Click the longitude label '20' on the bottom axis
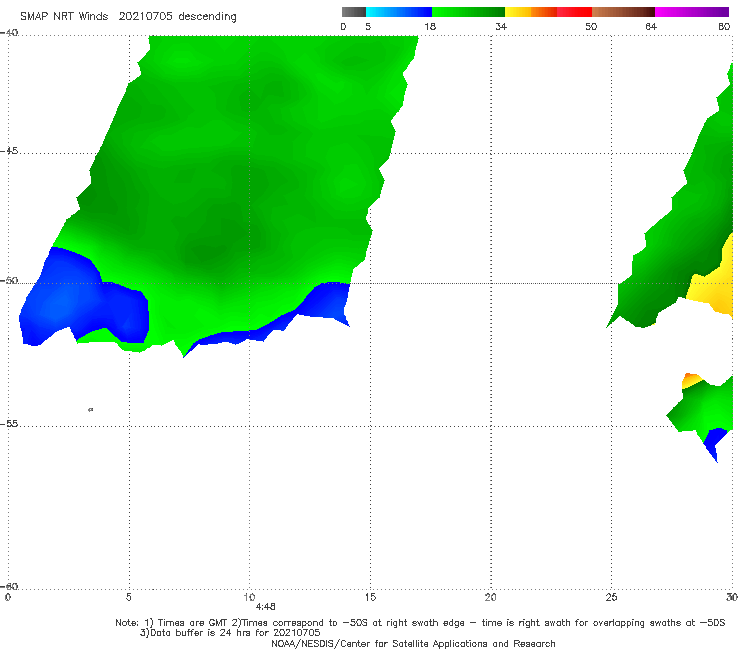Screen dimensions: 740x650 tap(490, 597)
